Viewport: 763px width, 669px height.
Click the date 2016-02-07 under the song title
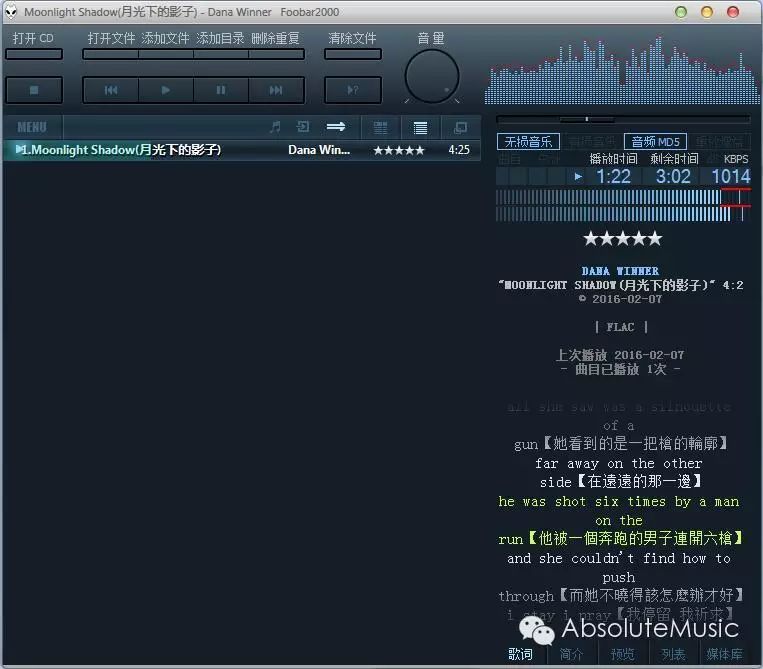click(627, 299)
